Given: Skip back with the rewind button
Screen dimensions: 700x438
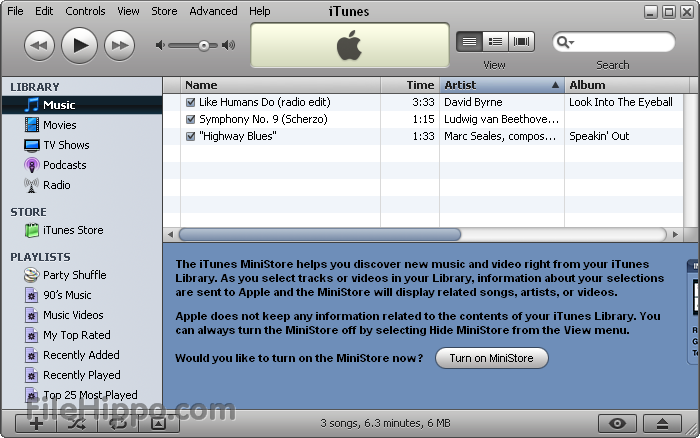Looking at the screenshot, I should [x=39, y=46].
